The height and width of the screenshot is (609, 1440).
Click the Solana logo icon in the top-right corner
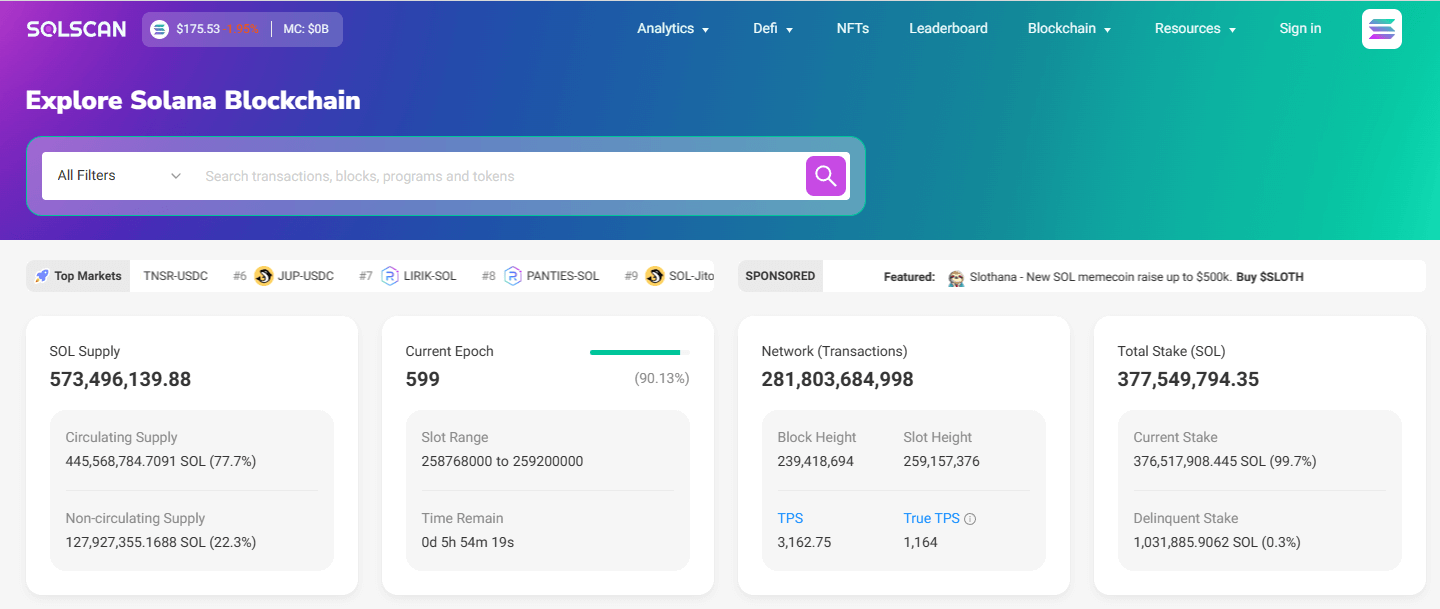[1381, 29]
